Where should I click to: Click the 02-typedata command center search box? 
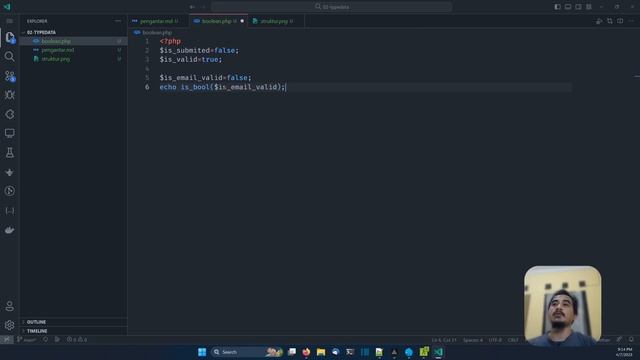pyautogui.click(x=331, y=7)
